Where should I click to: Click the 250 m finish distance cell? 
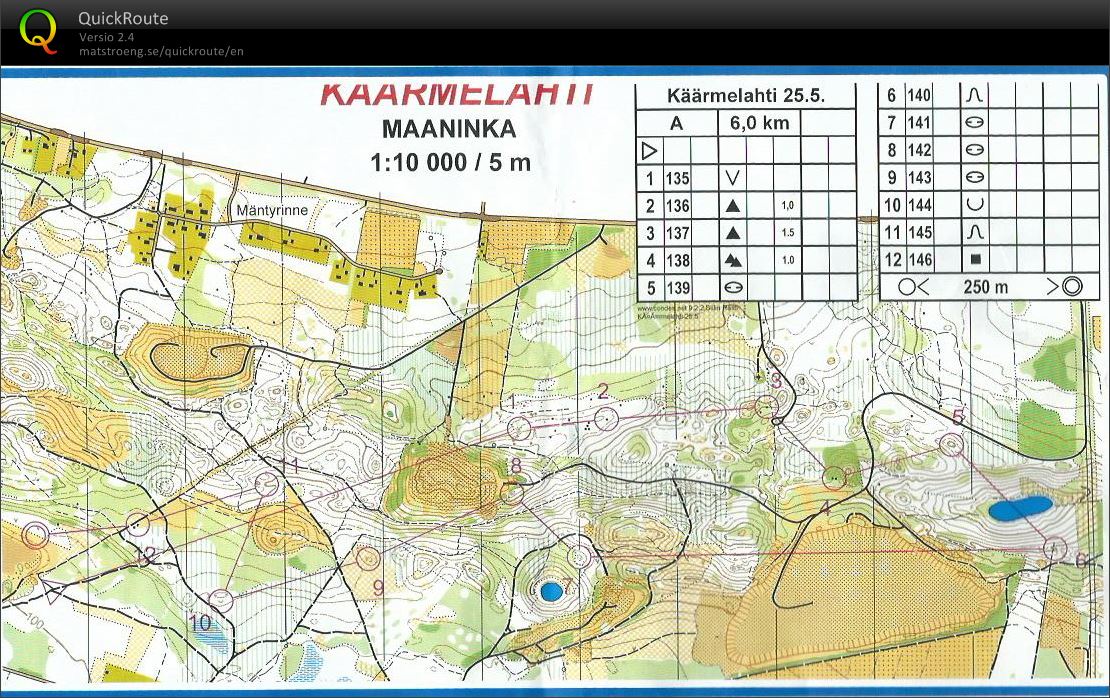(985, 287)
